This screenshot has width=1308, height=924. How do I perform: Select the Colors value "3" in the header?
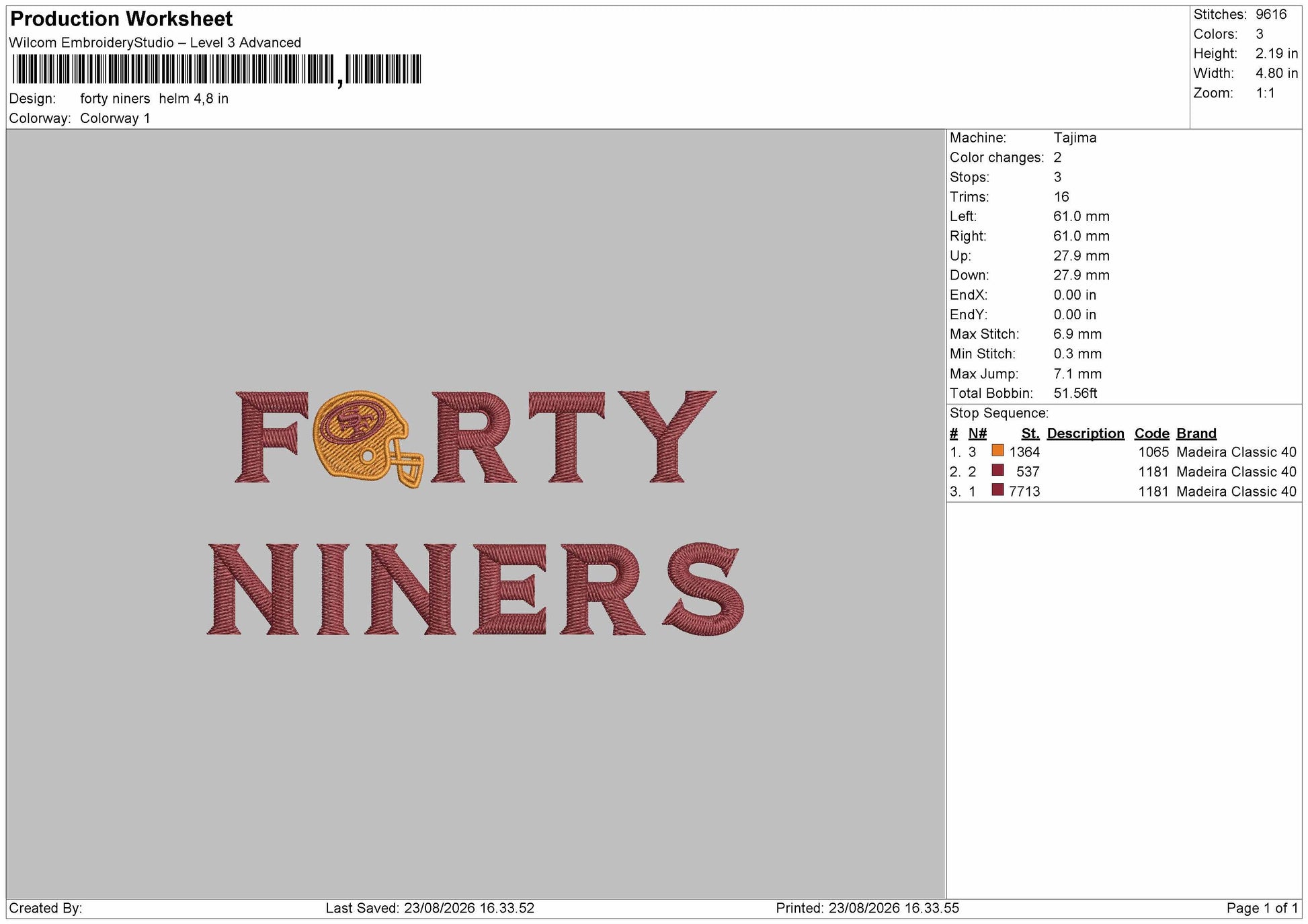1260,34
